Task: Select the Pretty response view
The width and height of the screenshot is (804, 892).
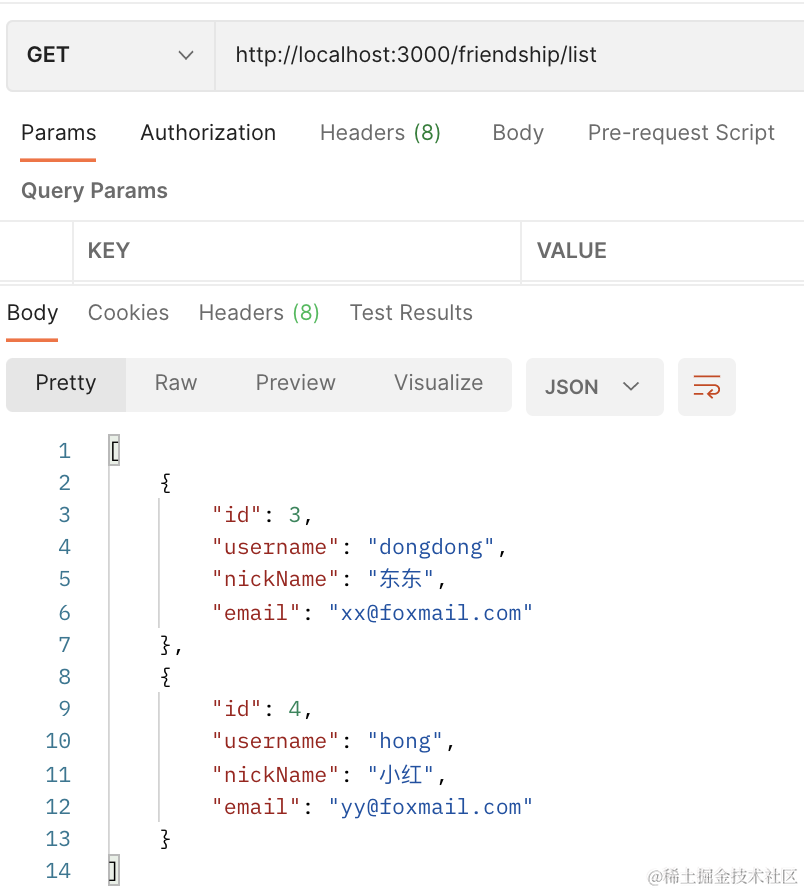Action: coord(66,383)
